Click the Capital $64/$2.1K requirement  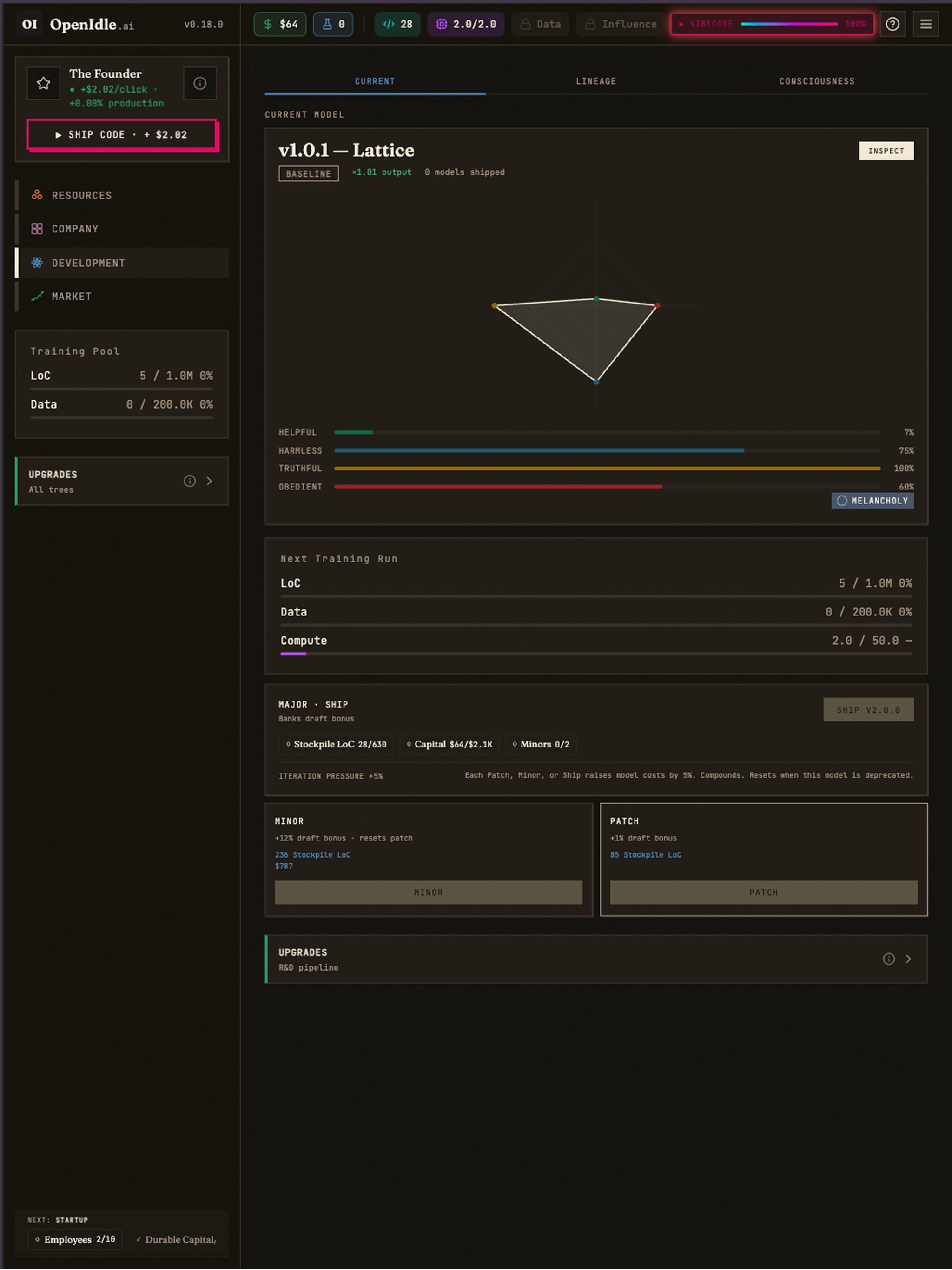(450, 745)
